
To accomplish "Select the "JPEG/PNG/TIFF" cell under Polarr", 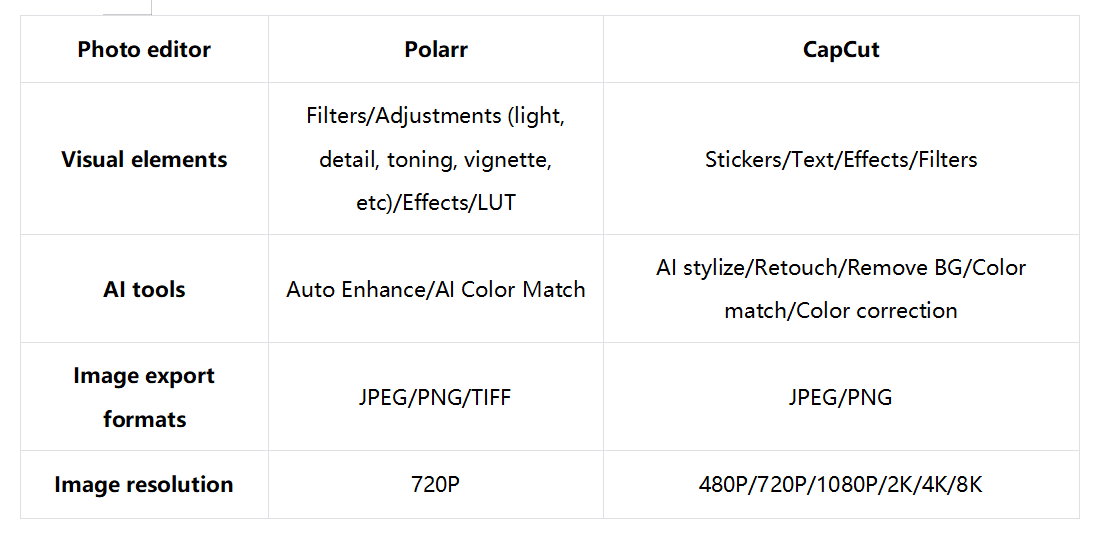I will pos(436,398).
